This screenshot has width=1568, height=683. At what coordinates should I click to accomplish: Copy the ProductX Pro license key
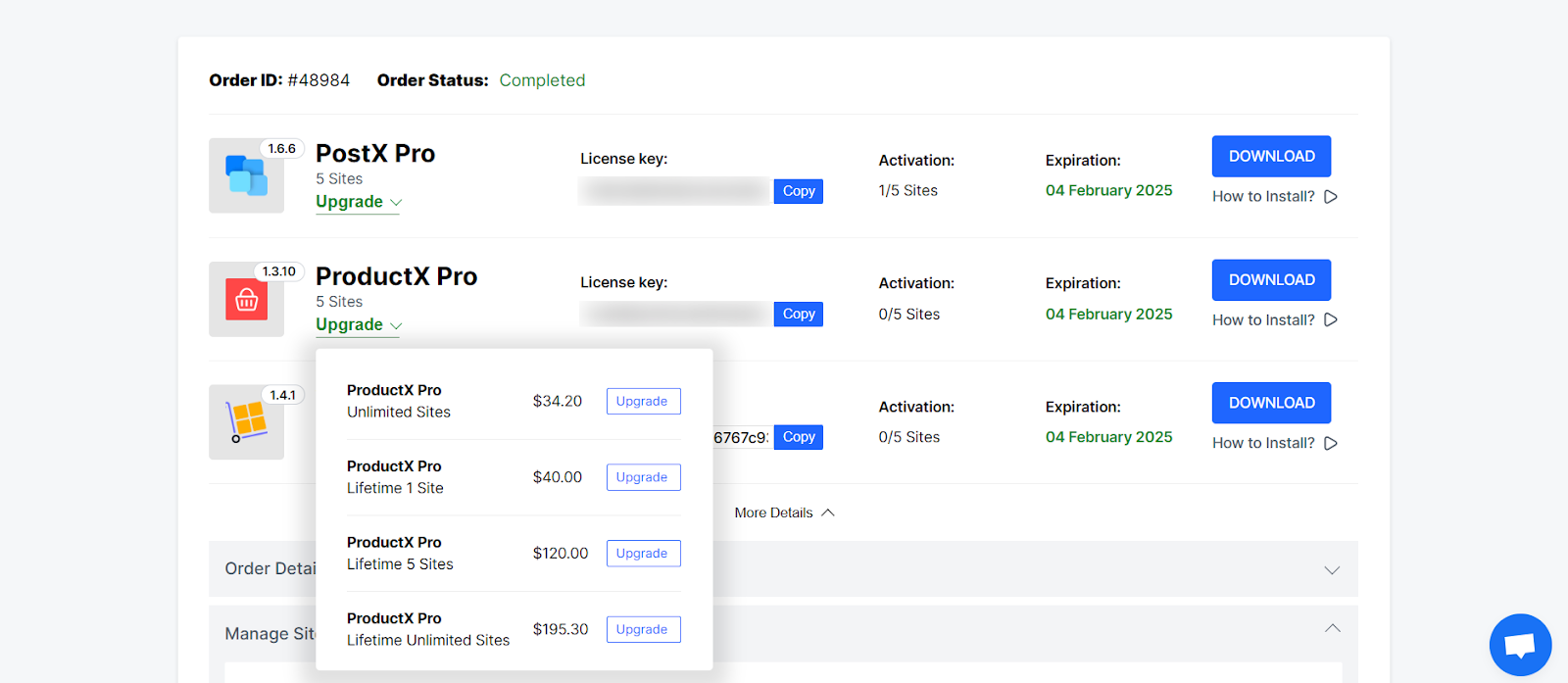click(799, 314)
